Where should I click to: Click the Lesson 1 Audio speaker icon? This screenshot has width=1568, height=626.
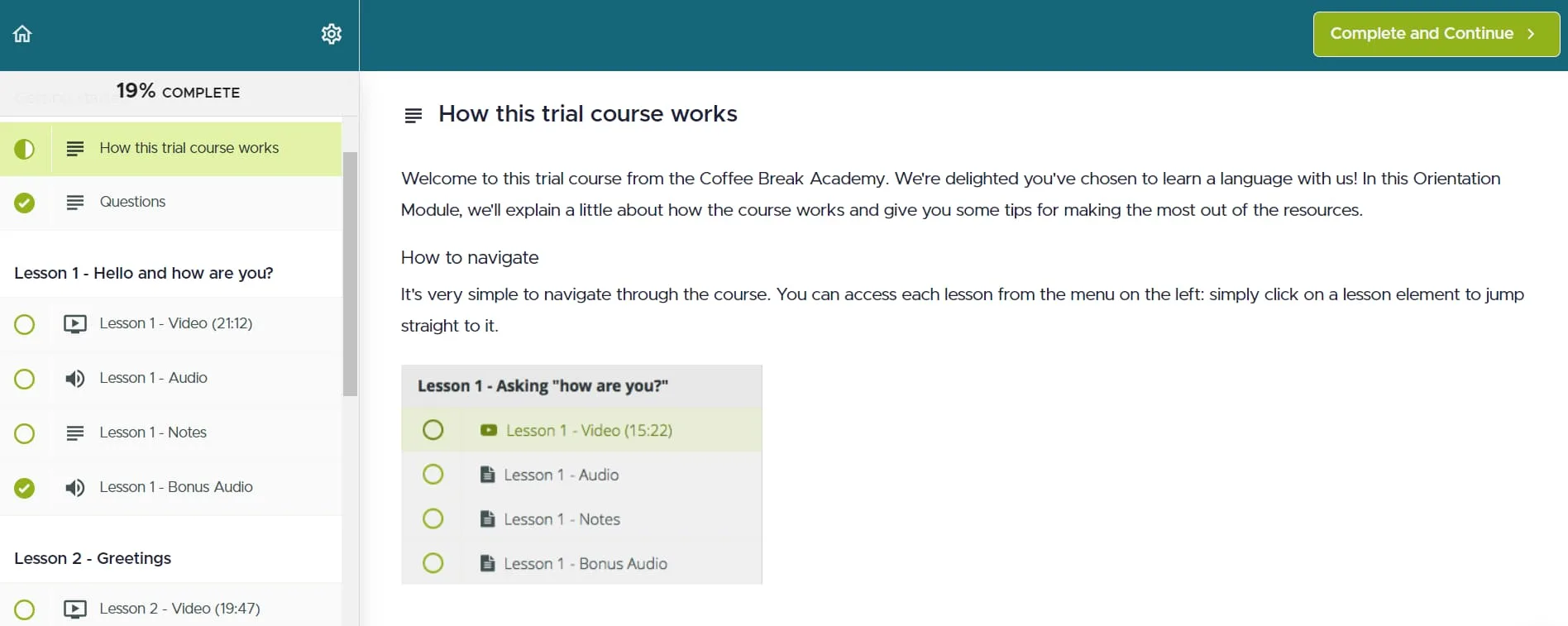(x=75, y=379)
